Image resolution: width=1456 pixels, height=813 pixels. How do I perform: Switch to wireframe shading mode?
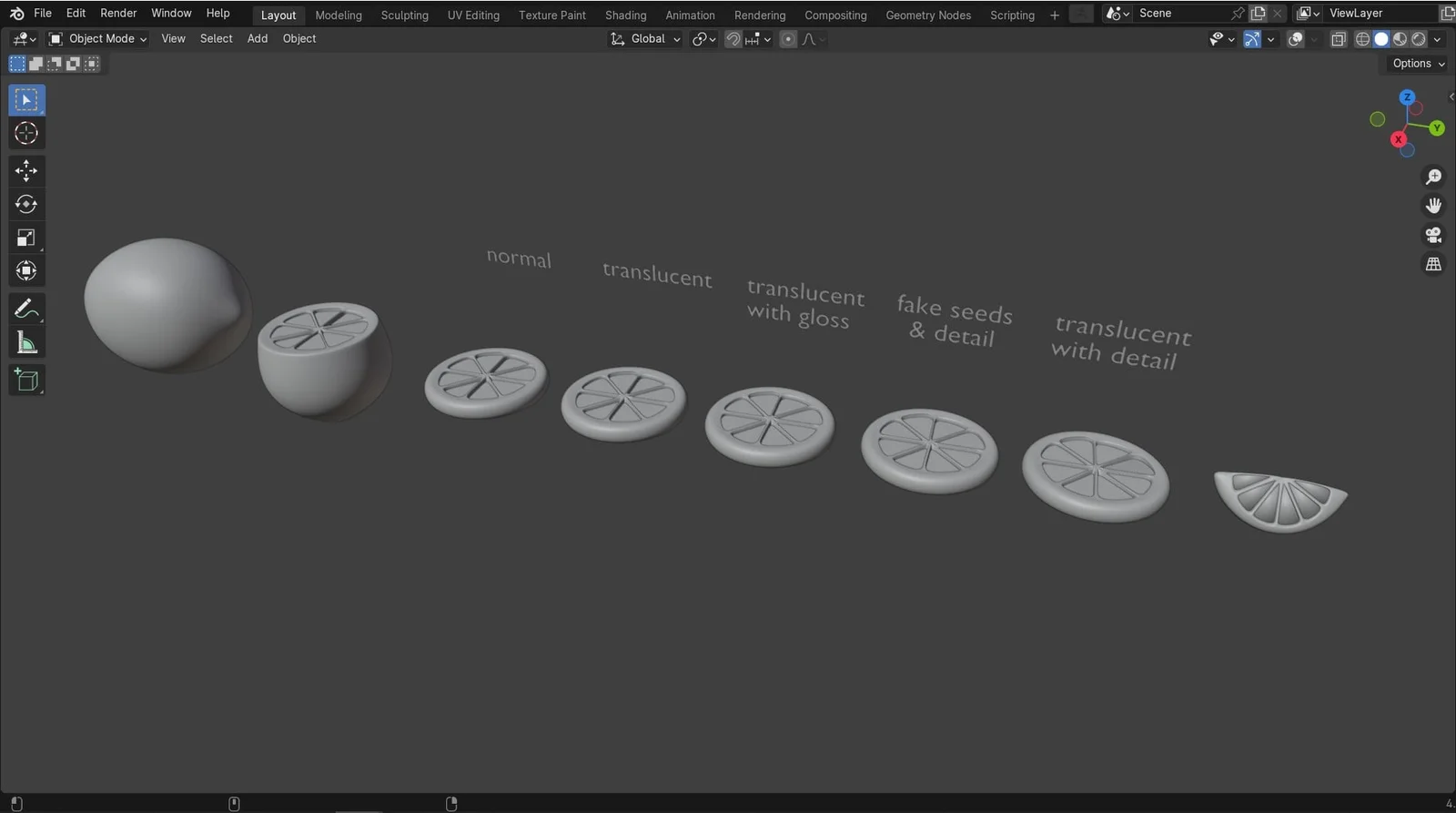tap(1362, 39)
